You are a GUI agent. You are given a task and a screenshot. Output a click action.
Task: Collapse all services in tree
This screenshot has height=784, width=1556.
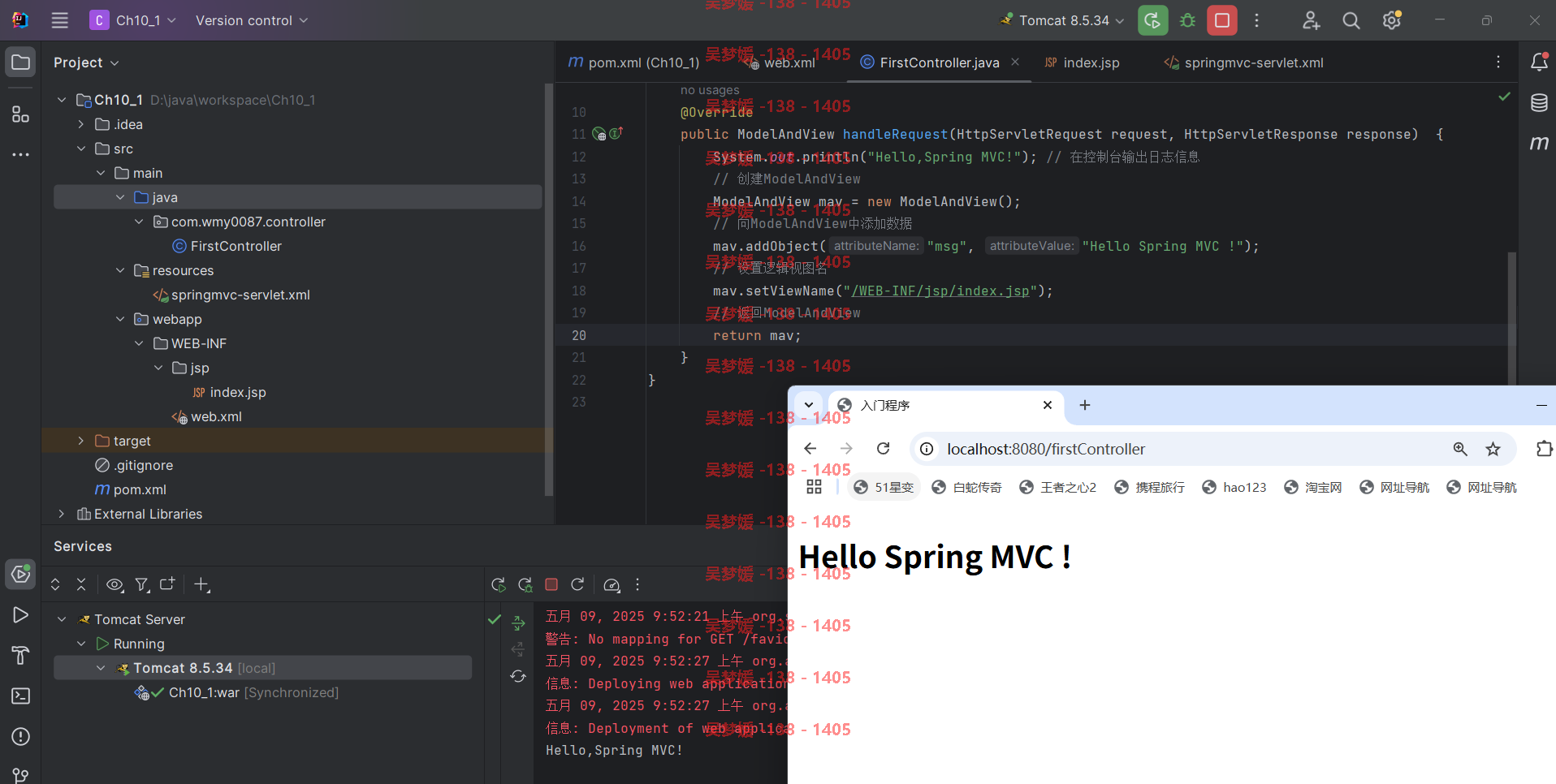81,584
